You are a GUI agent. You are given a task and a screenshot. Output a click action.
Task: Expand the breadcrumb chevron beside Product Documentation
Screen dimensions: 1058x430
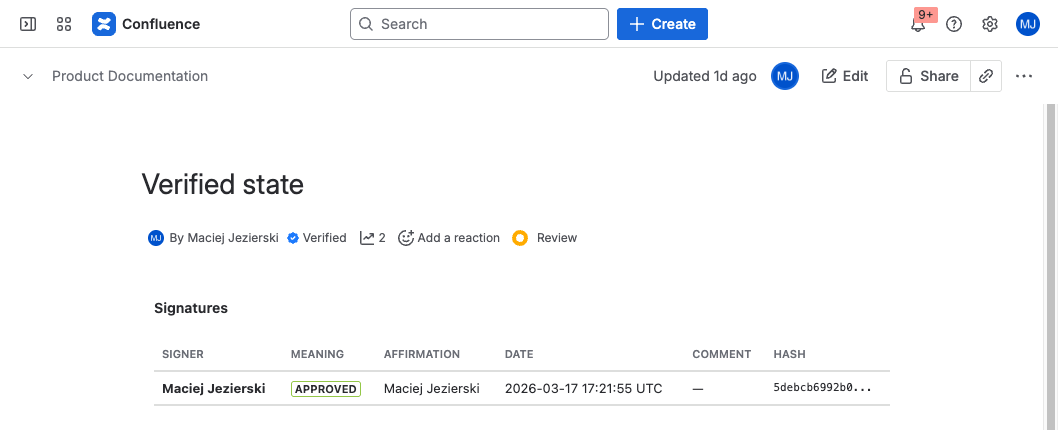coord(28,76)
